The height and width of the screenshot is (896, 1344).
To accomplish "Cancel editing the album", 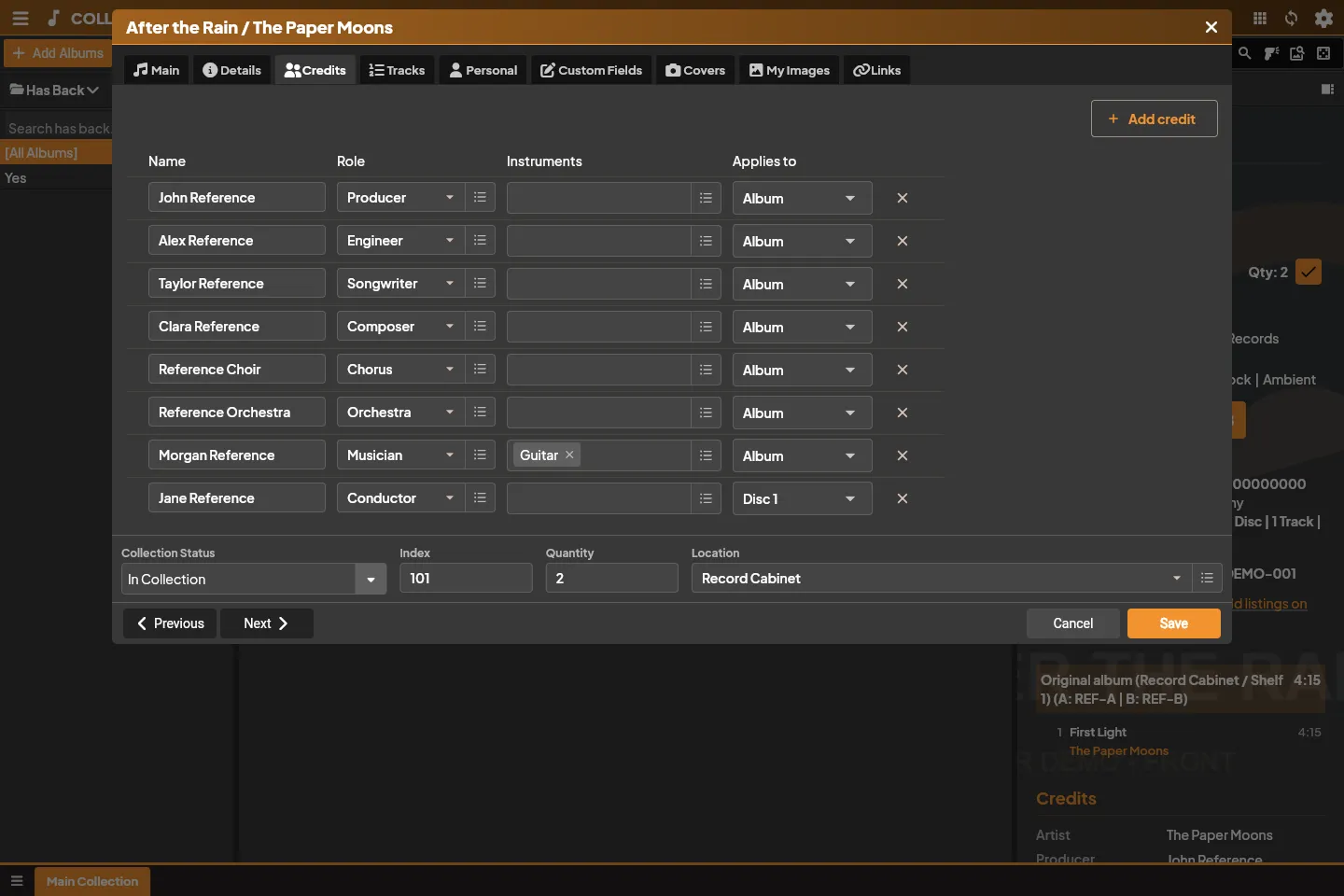I will click(1073, 623).
